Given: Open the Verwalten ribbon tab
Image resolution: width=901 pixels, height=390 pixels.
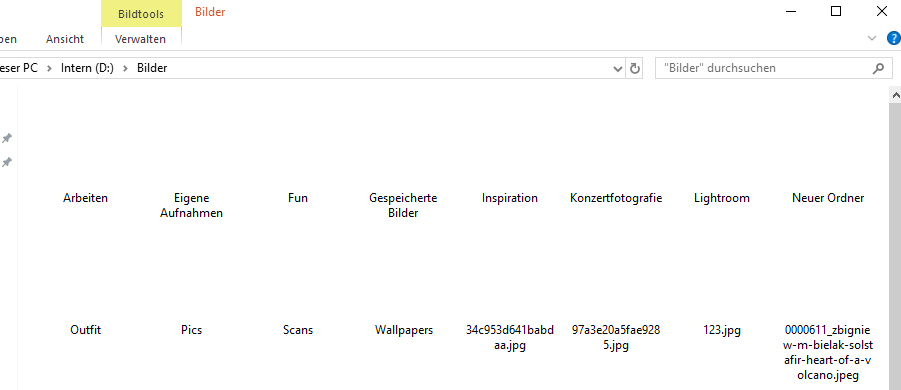Looking at the screenshot, I should click(141, 39).
